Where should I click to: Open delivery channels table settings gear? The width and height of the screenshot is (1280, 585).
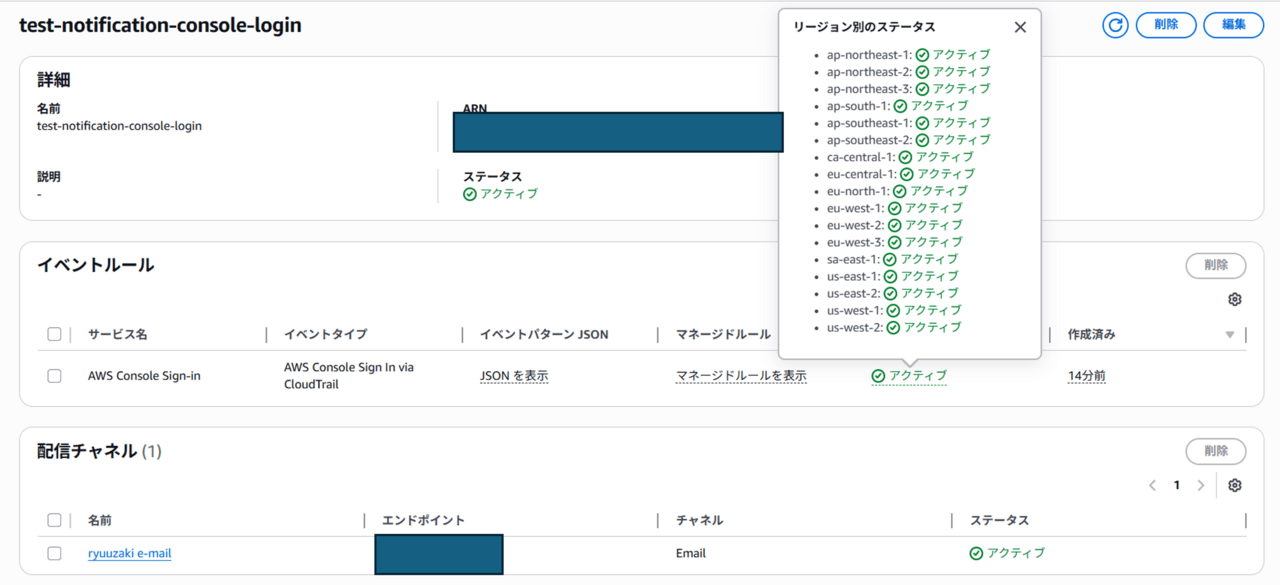pyautogui.click(x=1234, y=485)
